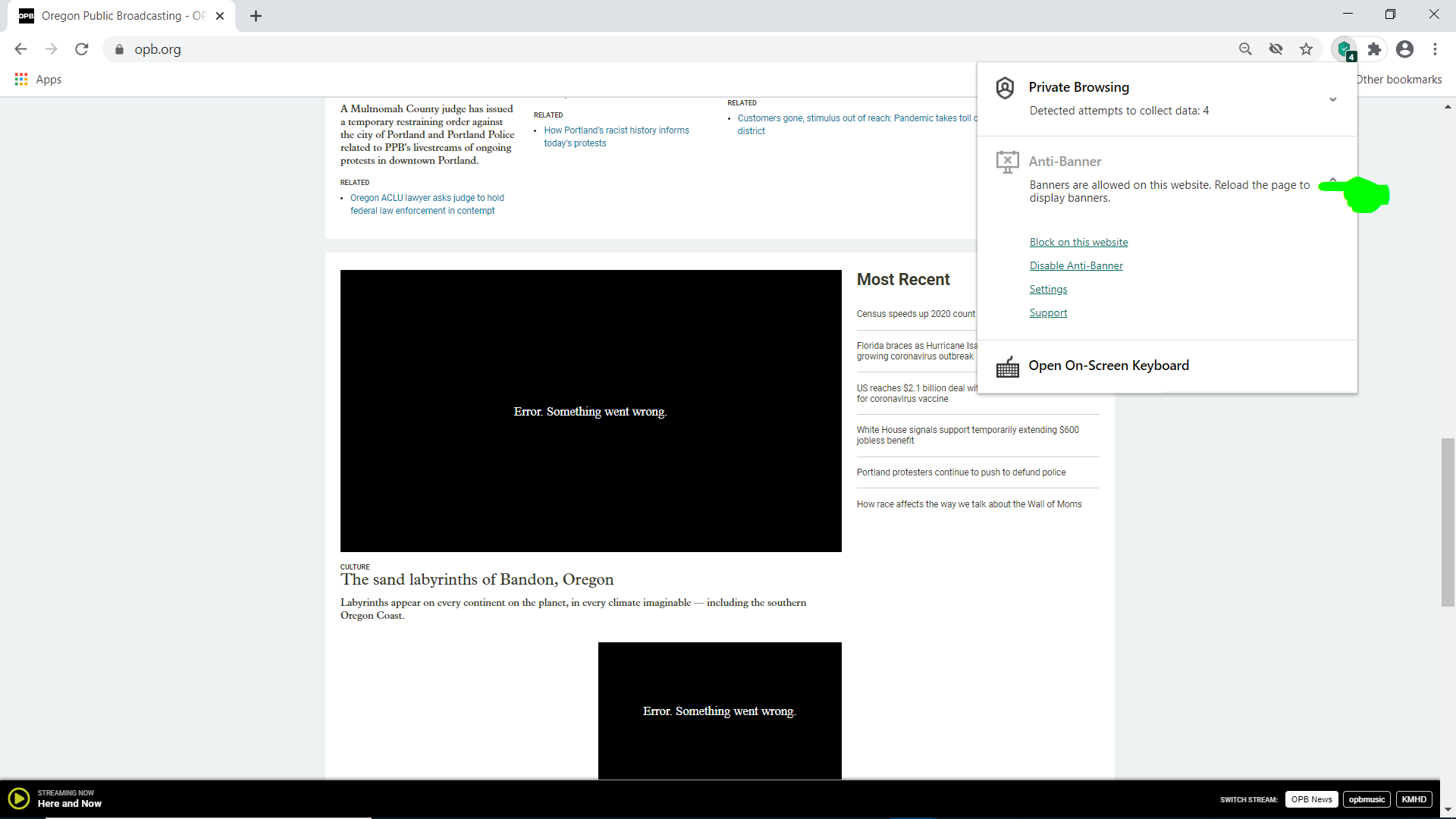
Task: Play the Here and Now stream
Action: coord(19,799)
